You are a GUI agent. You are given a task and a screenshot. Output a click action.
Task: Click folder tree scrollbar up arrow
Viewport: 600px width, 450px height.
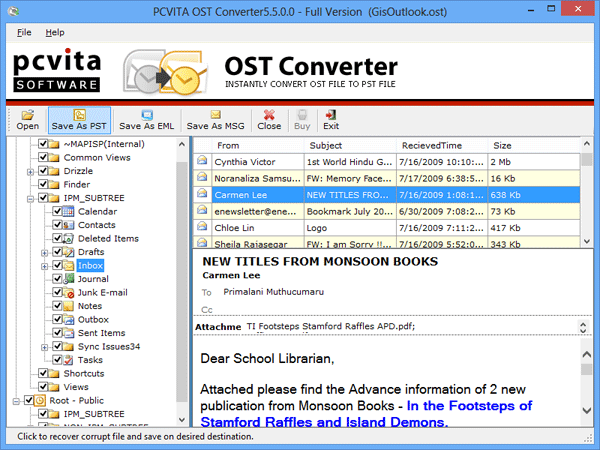point(182,144)
